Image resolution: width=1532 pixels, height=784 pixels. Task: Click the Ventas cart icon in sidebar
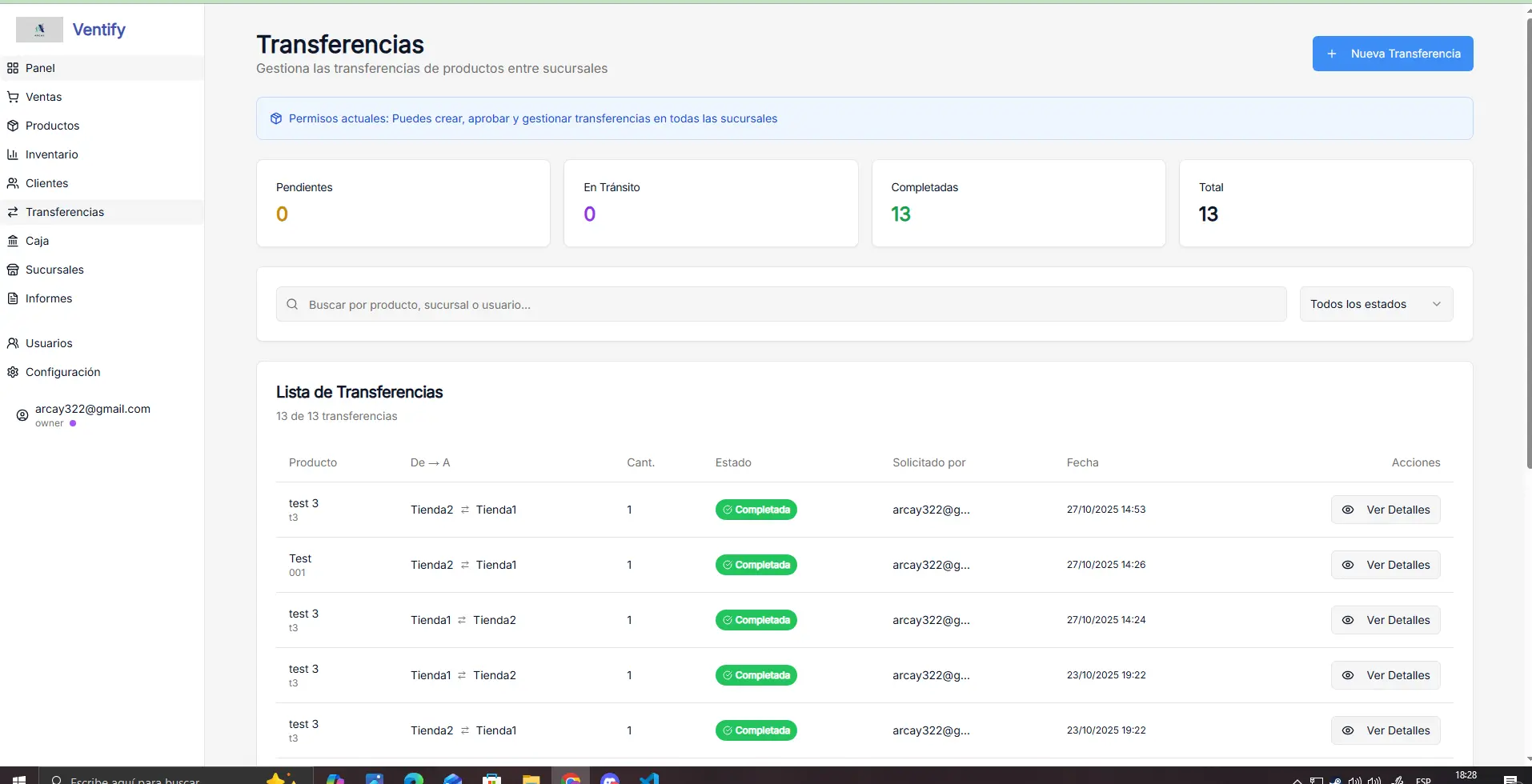[x=13, y=97]
